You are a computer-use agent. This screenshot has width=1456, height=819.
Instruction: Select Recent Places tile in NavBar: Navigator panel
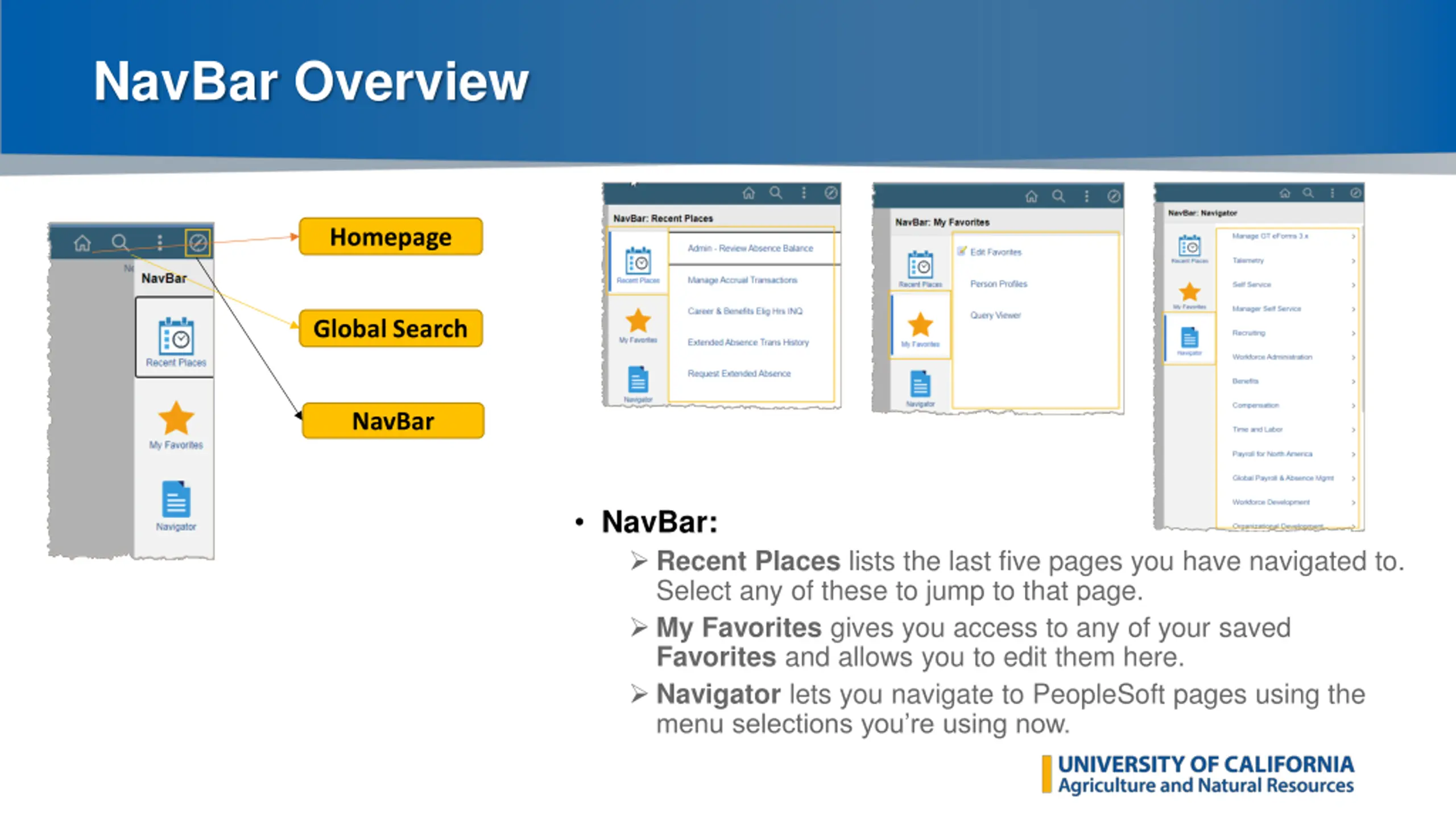(1189, 249)
